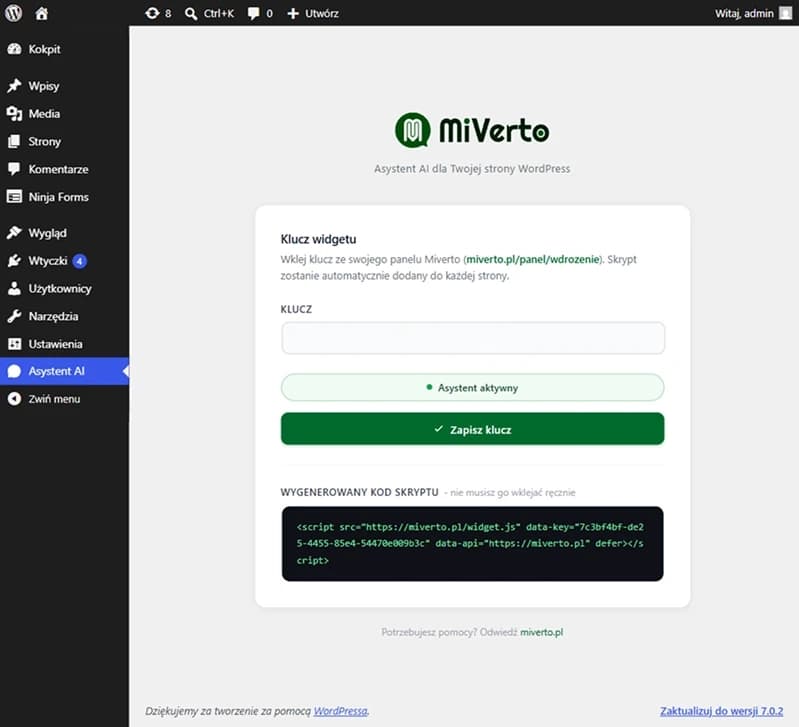799x727 pixels.
Task: Click the "Asystent AI dla Twojej strony WordPress" tagline
Action: 472,169
